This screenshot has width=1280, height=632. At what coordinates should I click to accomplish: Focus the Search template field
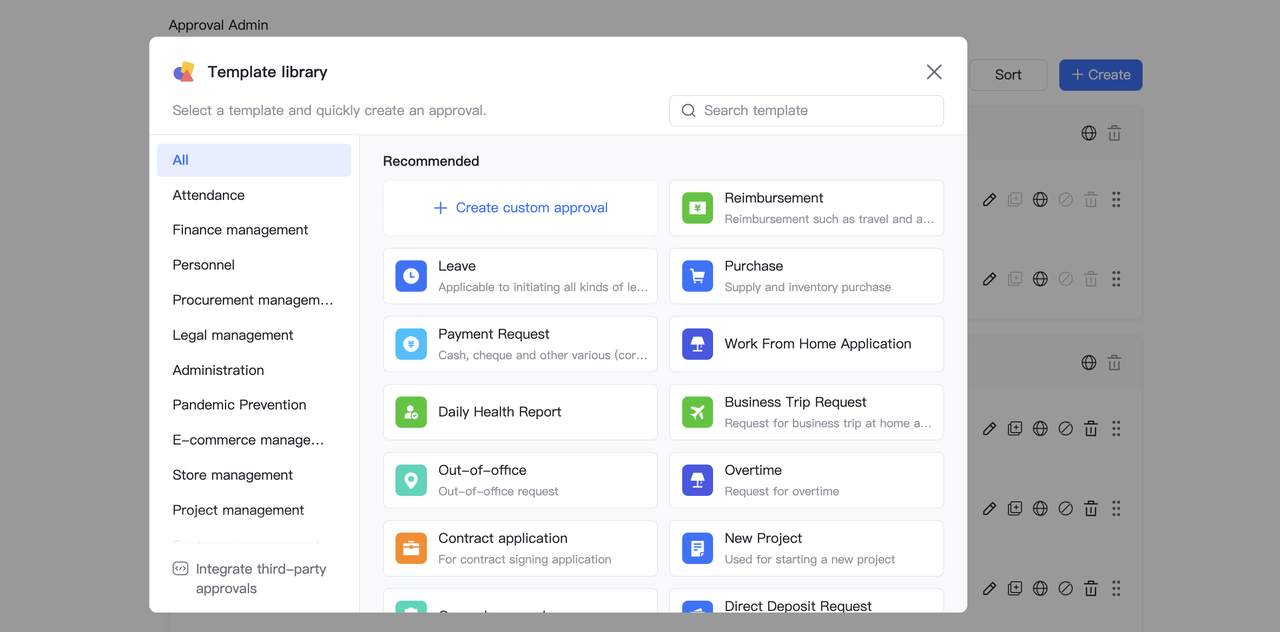tap(815, 111)
